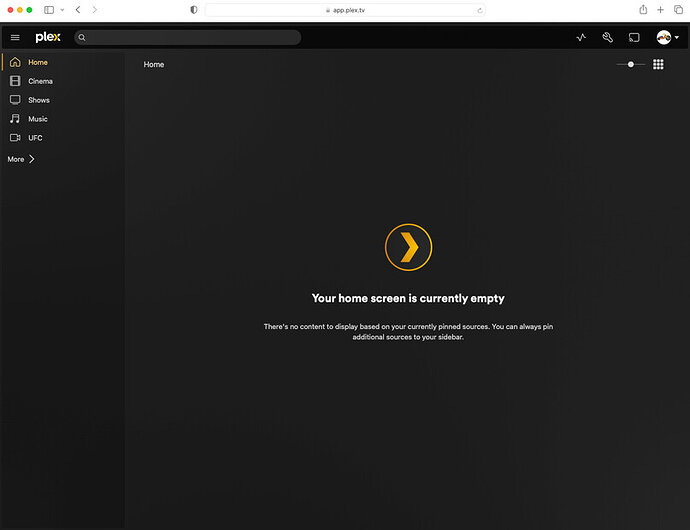Go forward in Safari
Viewport: 690px width, 530px height.
94,10
